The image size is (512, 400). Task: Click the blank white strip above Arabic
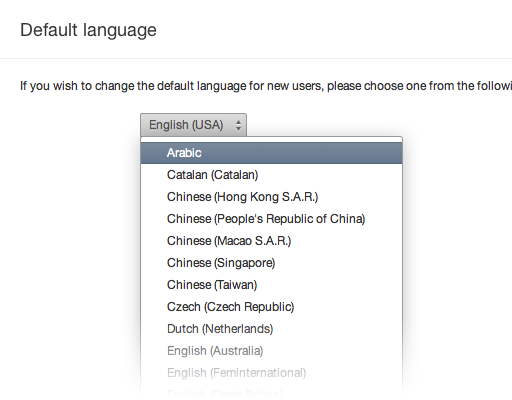coord(271,139)
